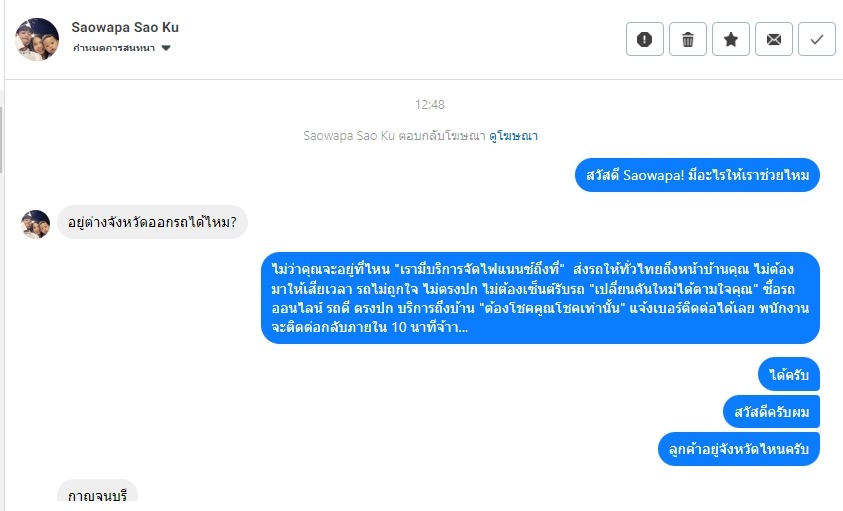Click the ได้ครับ message bubble

789,375
